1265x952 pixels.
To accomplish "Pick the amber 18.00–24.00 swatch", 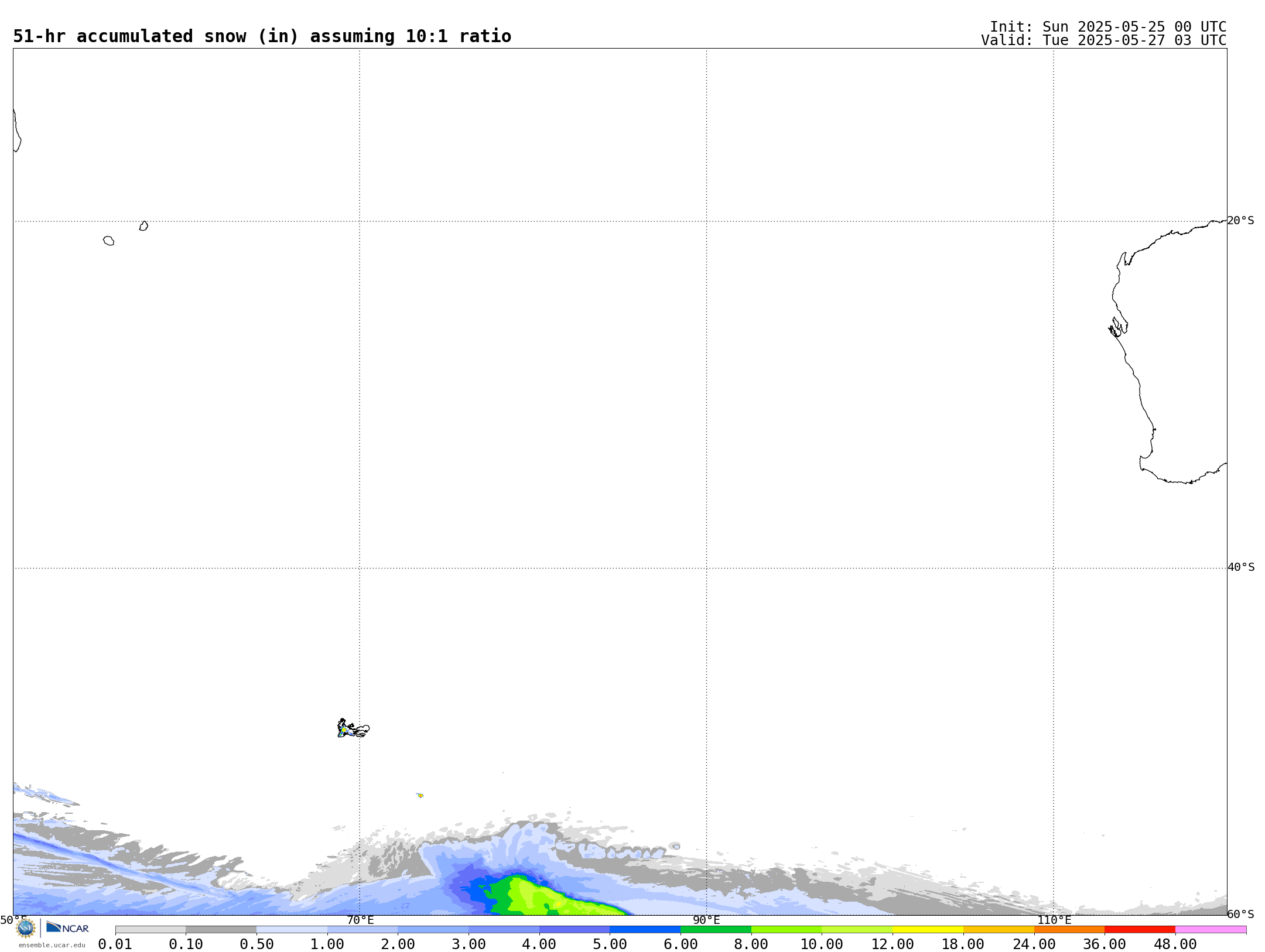I will (999, 930).
